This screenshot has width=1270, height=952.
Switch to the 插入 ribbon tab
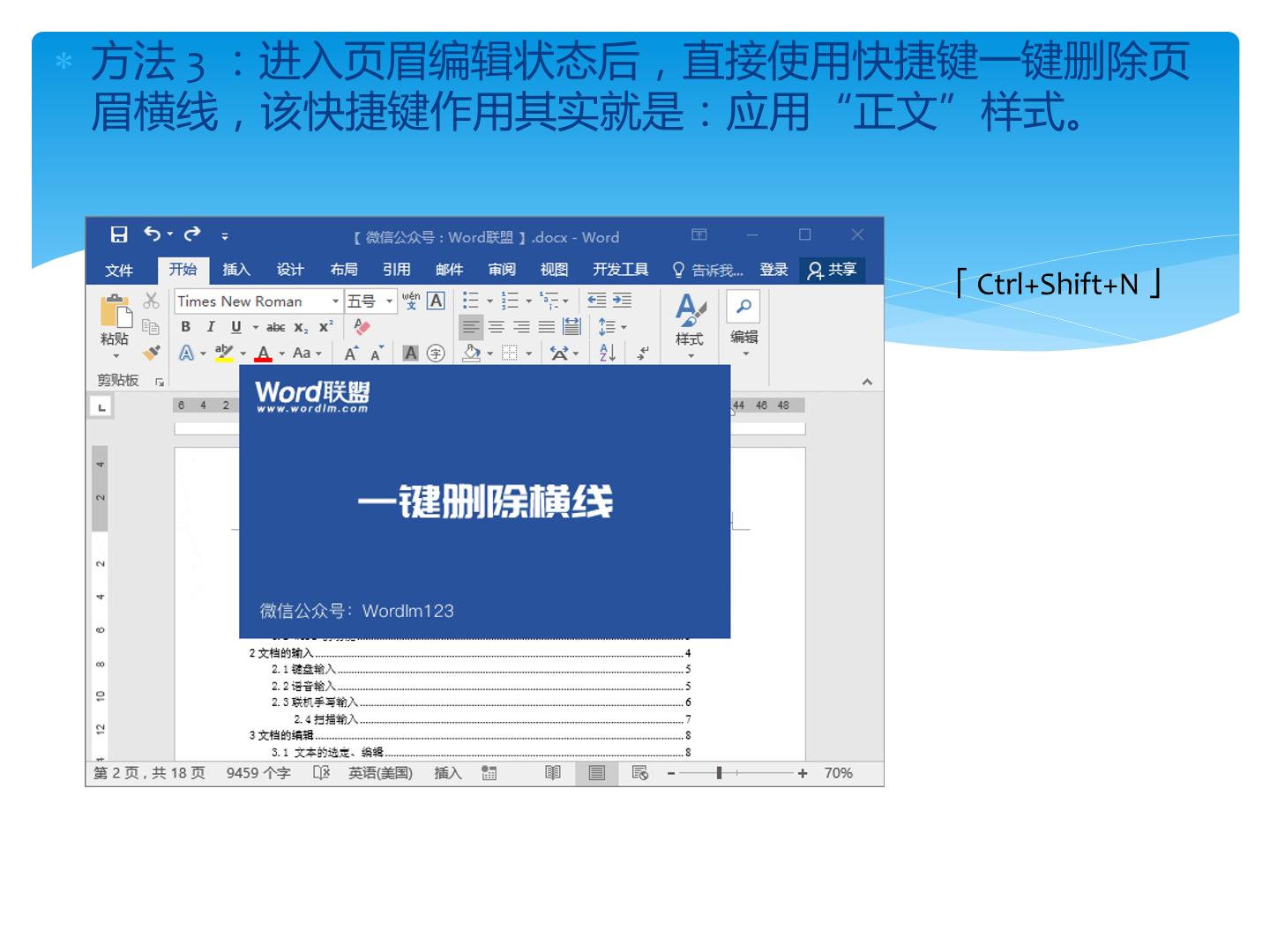click(x=236, y=270)
